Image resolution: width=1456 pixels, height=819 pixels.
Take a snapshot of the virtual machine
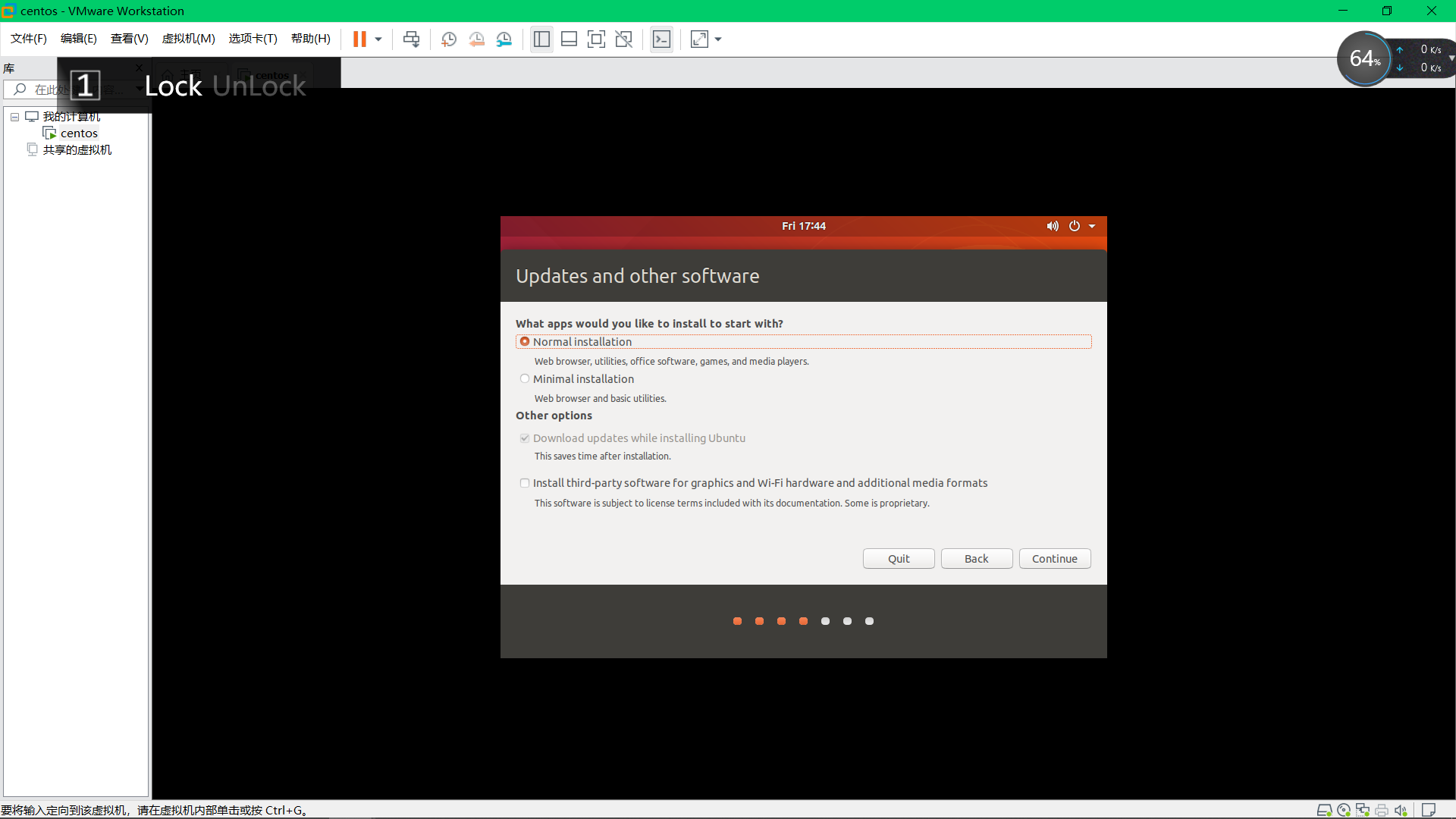point(449,39)
